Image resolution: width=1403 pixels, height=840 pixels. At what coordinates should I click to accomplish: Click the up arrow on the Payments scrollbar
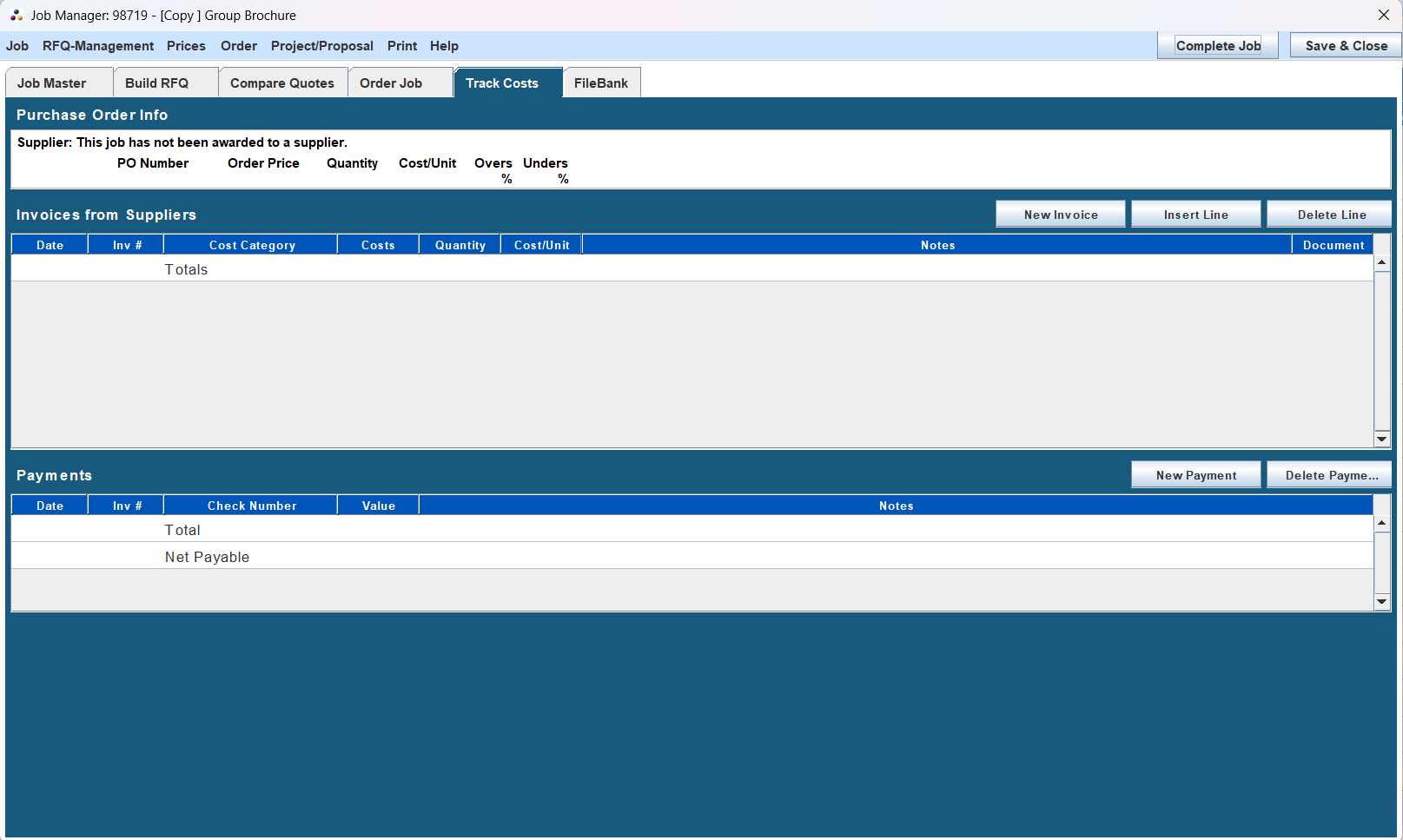[x=1381, y=522]
